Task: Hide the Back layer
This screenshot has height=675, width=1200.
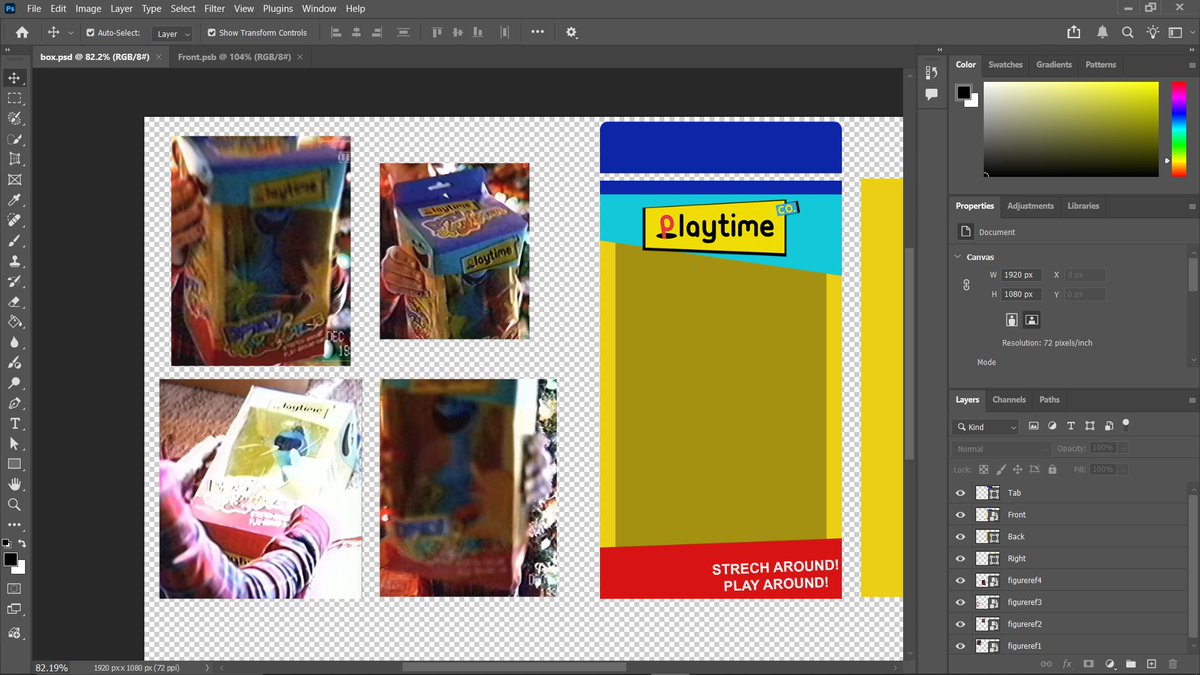Action: coord(960,537)
